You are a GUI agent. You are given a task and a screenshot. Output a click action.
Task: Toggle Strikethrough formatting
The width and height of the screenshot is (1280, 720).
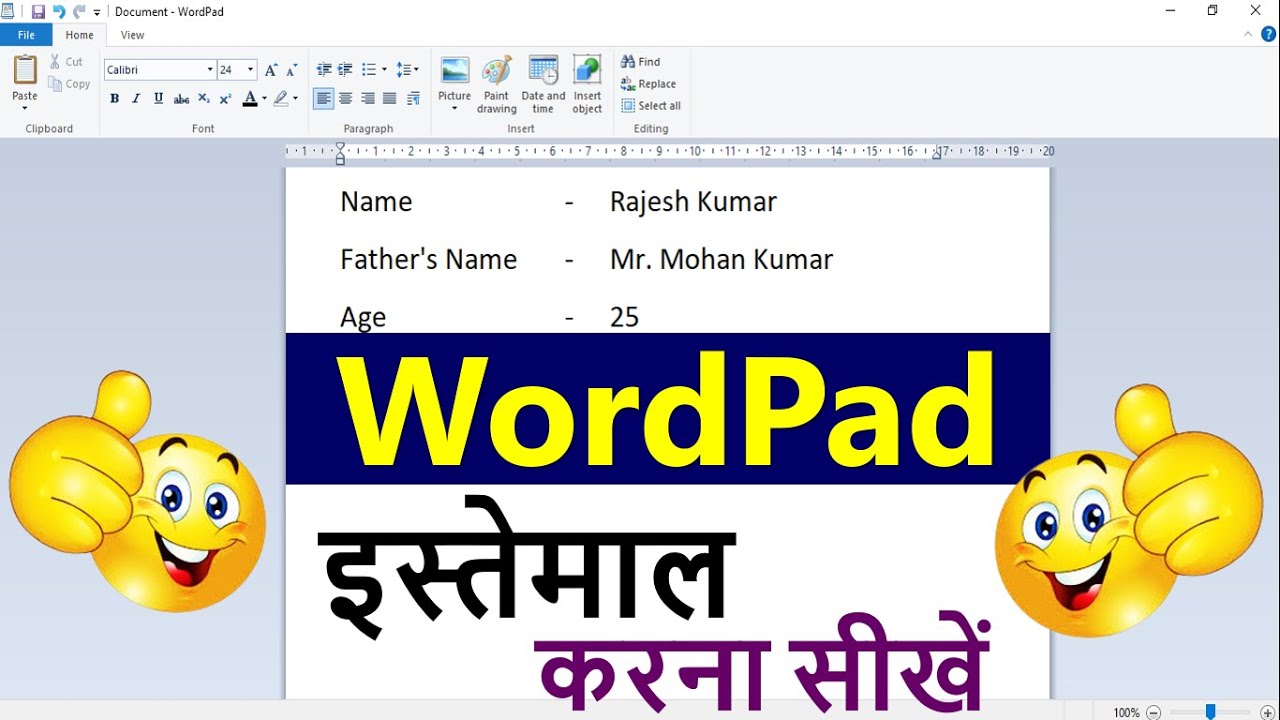click(181, 98)
